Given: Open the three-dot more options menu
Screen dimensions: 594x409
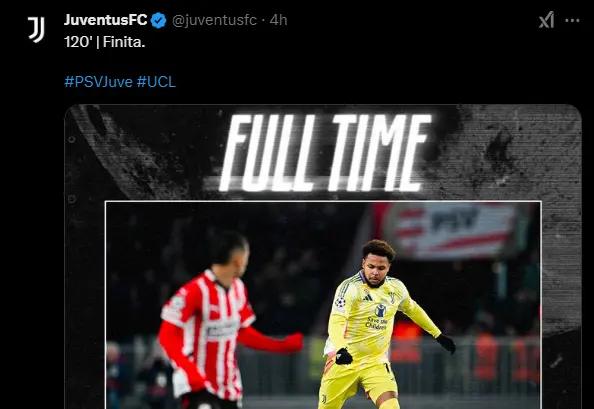Looking at the screenshot, I should click(572, 20).
